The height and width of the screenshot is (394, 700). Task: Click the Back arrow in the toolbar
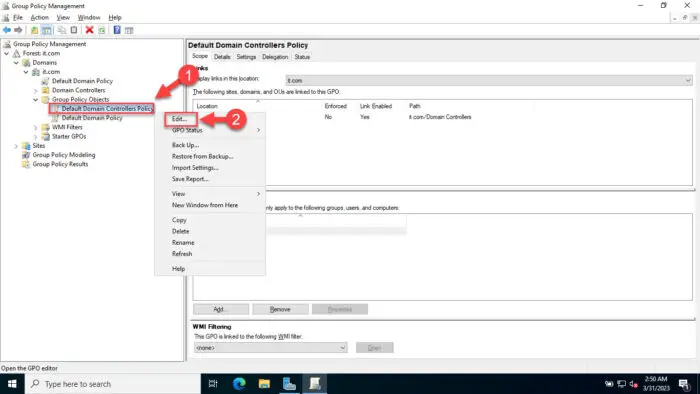tap(7, 30)
